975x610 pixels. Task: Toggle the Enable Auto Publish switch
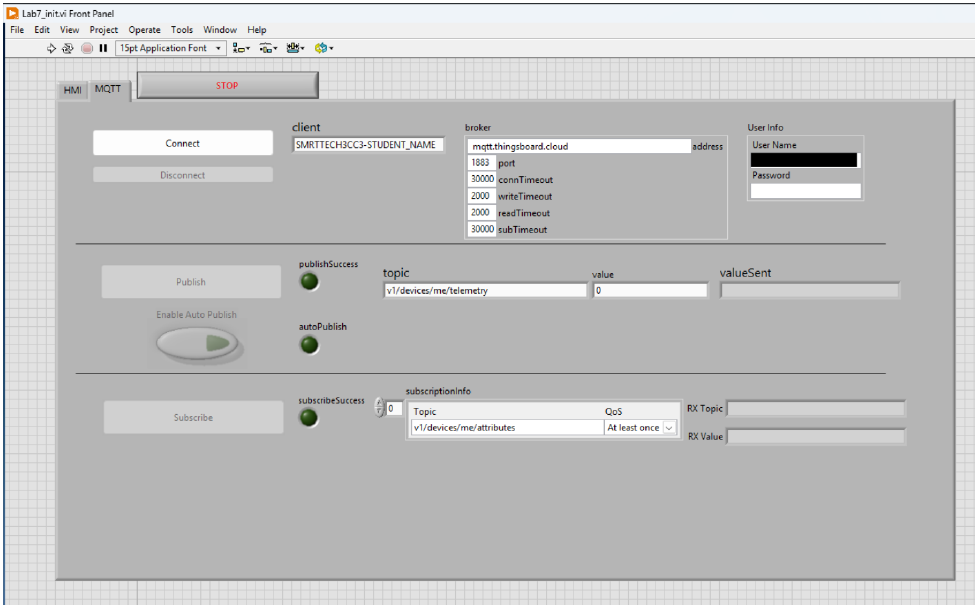197,343
